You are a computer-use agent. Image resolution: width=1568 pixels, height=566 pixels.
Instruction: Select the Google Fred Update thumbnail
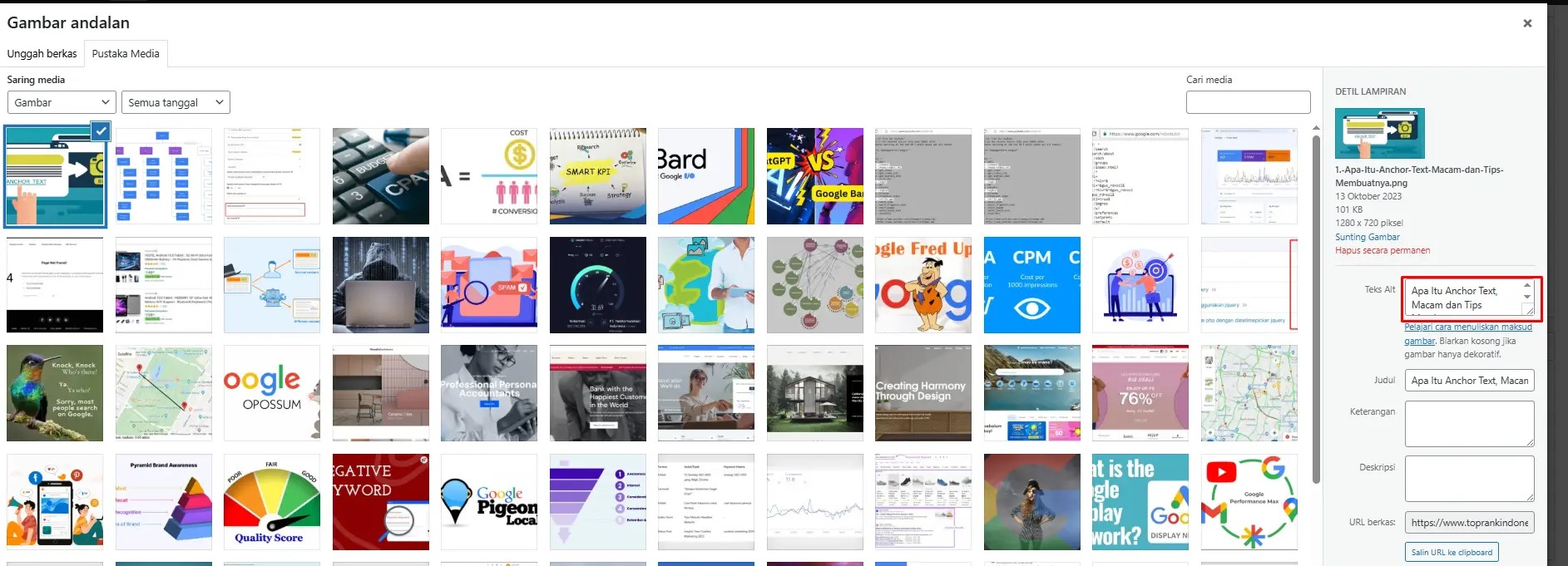(x=922, y=284)
